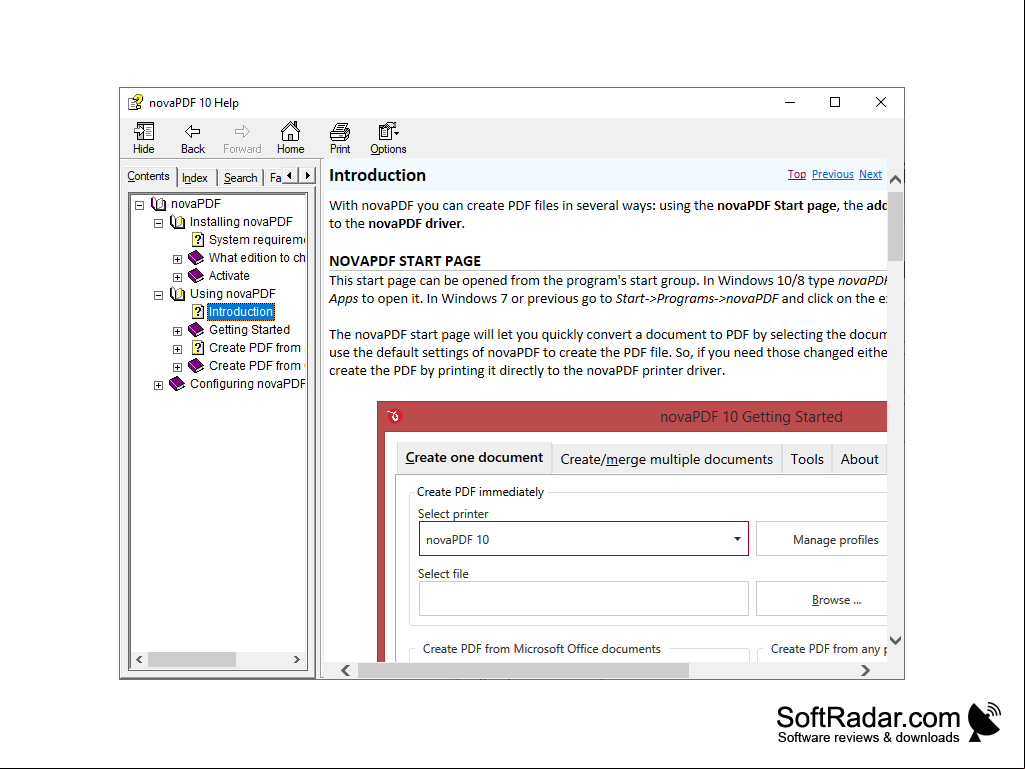Switch to the Contents tab
The width and height of the screenshot is (1025, 769).
click(x=148, y=176)
